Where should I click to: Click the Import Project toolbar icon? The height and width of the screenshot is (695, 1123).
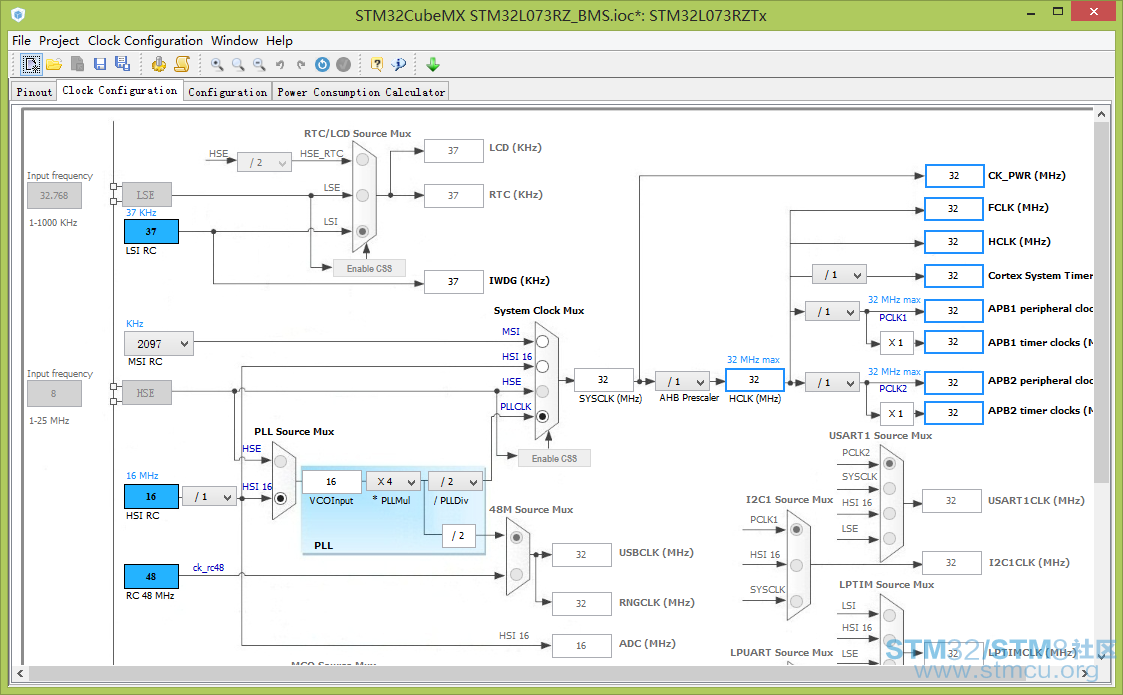click(77, 64)
